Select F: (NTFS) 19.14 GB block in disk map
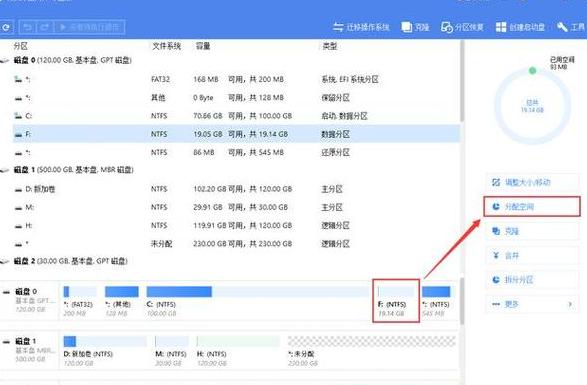 pyautogui.click(x=396, y=301)
